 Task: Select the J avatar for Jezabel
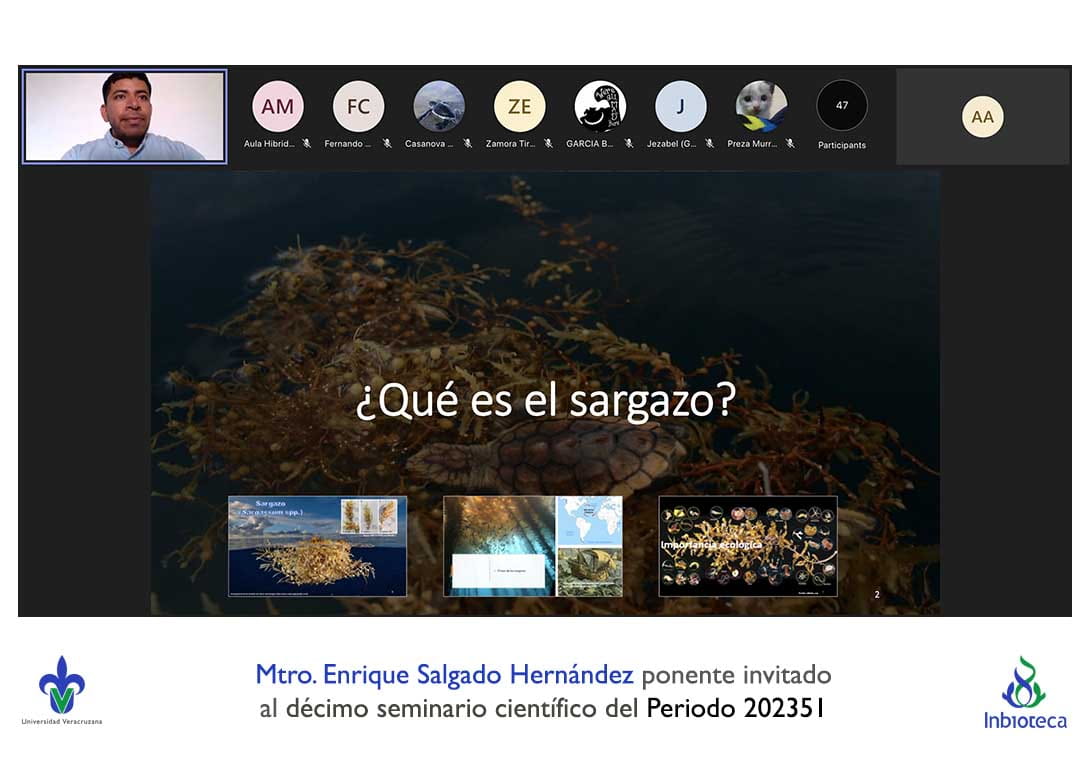680,106
